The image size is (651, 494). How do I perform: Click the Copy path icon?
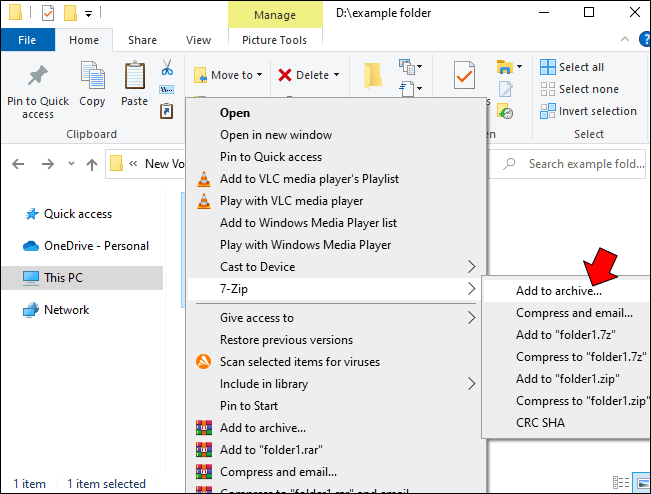coord(167,89)
